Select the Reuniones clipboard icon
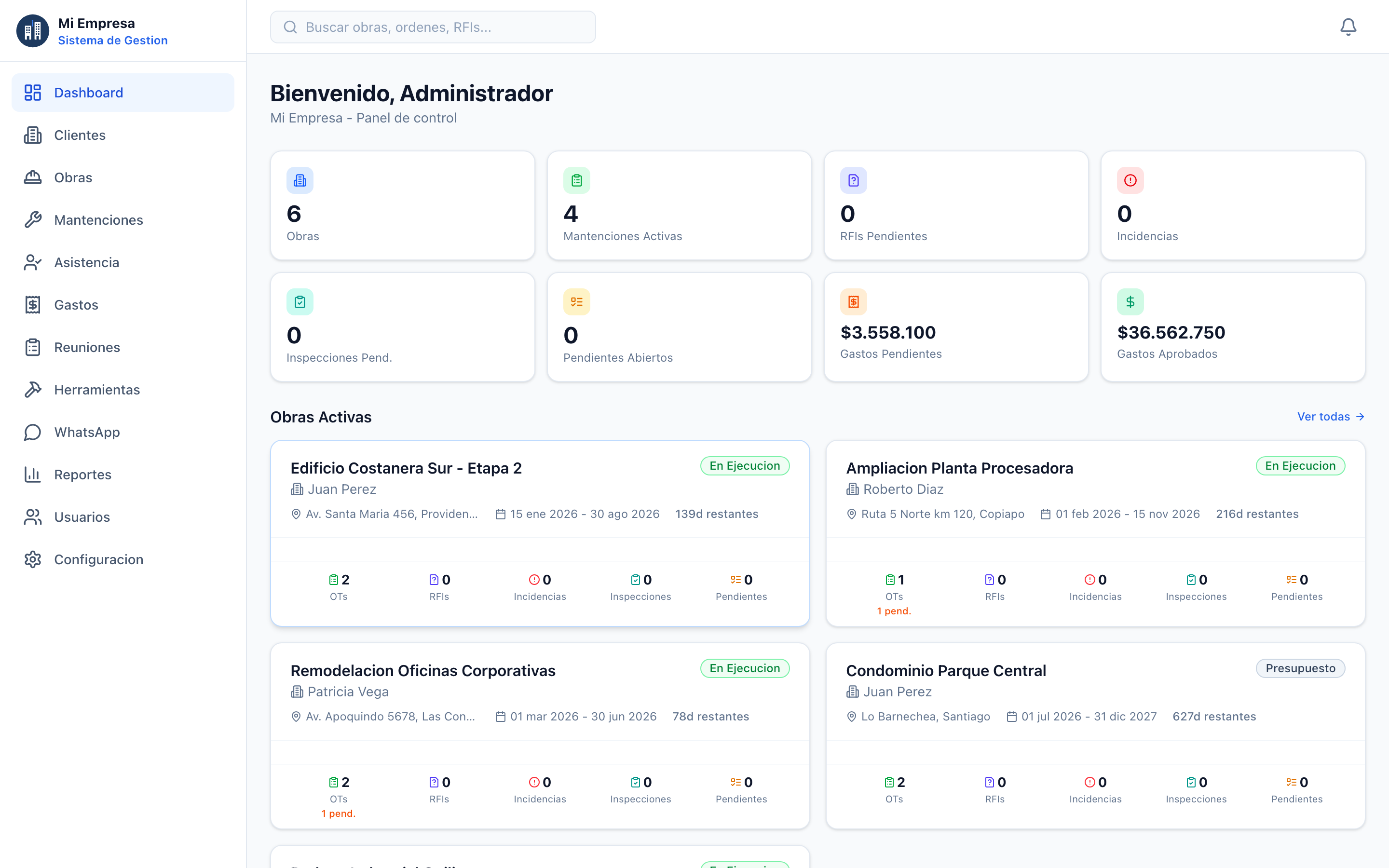 [x=33, y=347]
